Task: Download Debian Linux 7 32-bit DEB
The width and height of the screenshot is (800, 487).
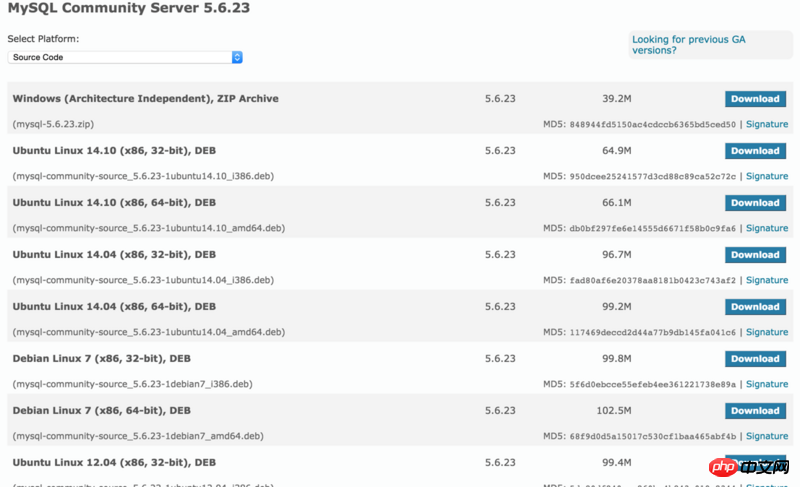Action: click(755, 359)
